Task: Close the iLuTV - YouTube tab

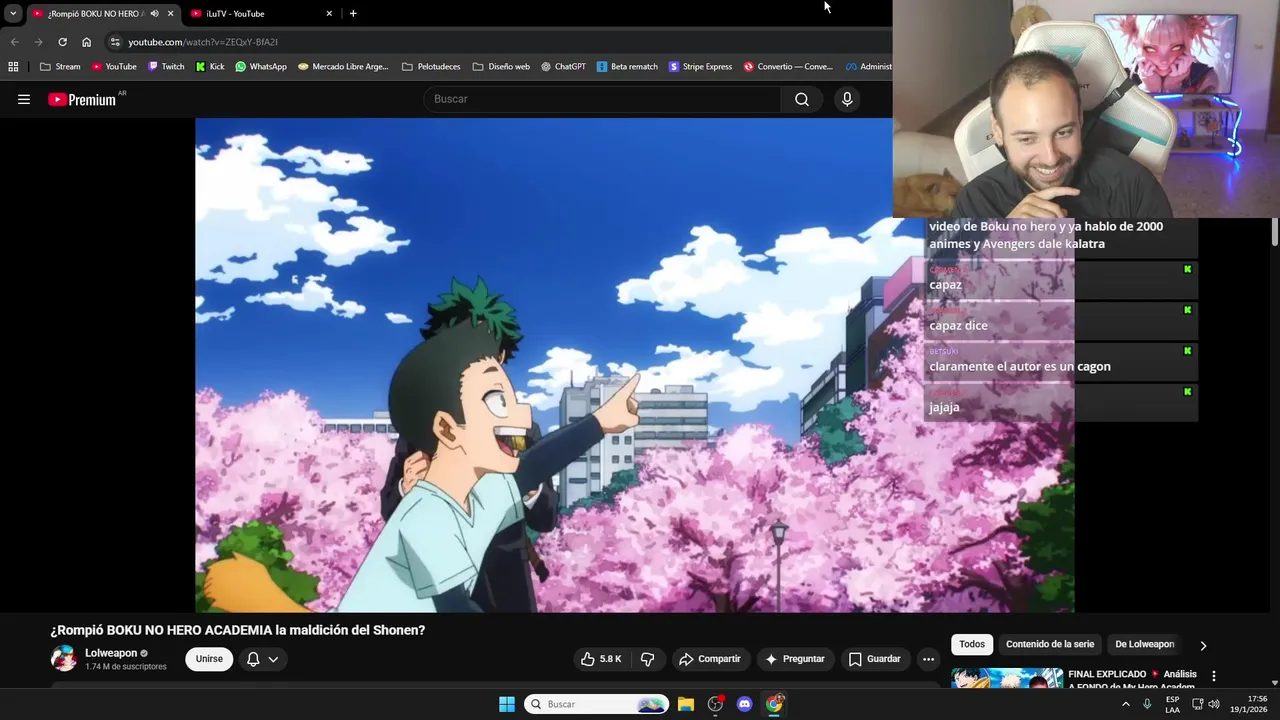Action: tap(329, 13)
